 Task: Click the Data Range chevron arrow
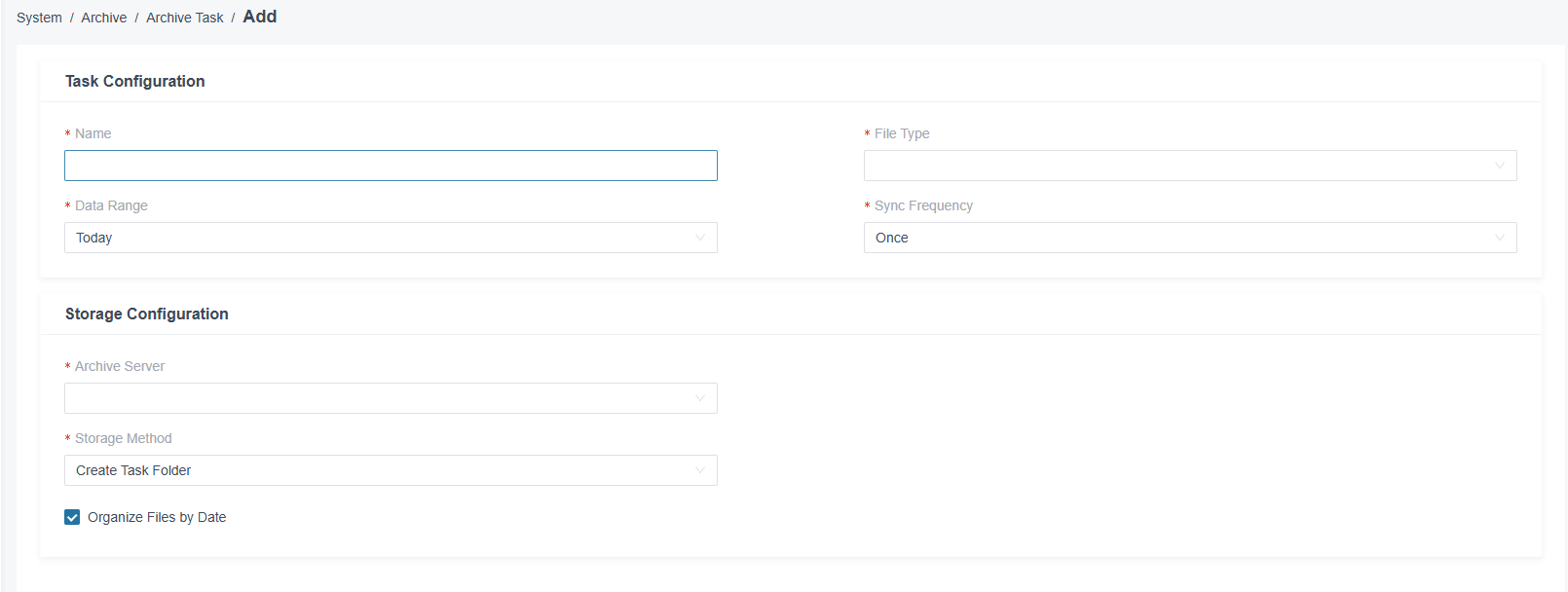click(700, 238)
